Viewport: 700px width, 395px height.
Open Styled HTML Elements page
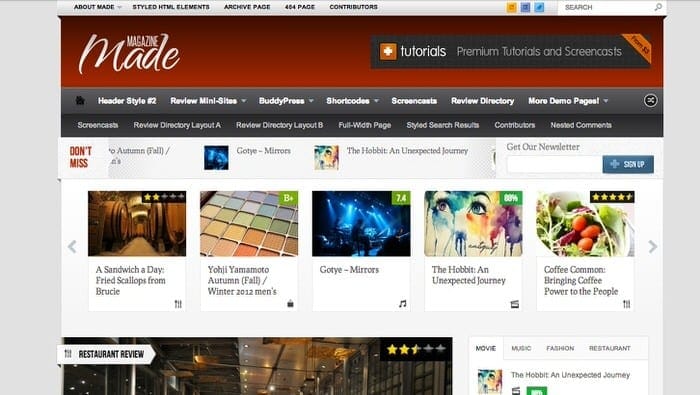click(171, 7)
